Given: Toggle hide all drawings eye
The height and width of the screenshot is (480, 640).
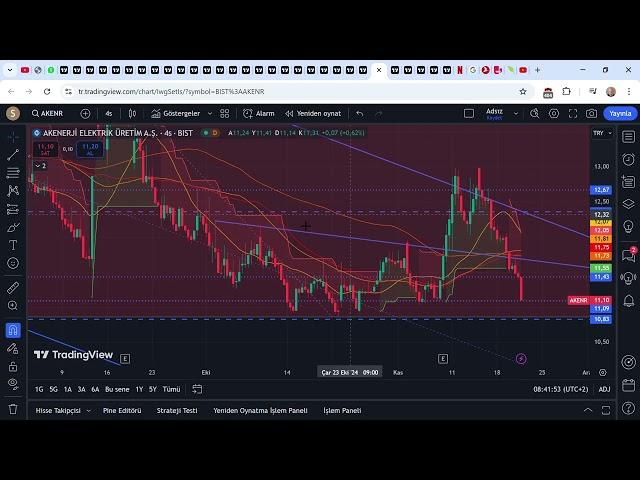Looking at the screenshot, I should click(13, 384).
